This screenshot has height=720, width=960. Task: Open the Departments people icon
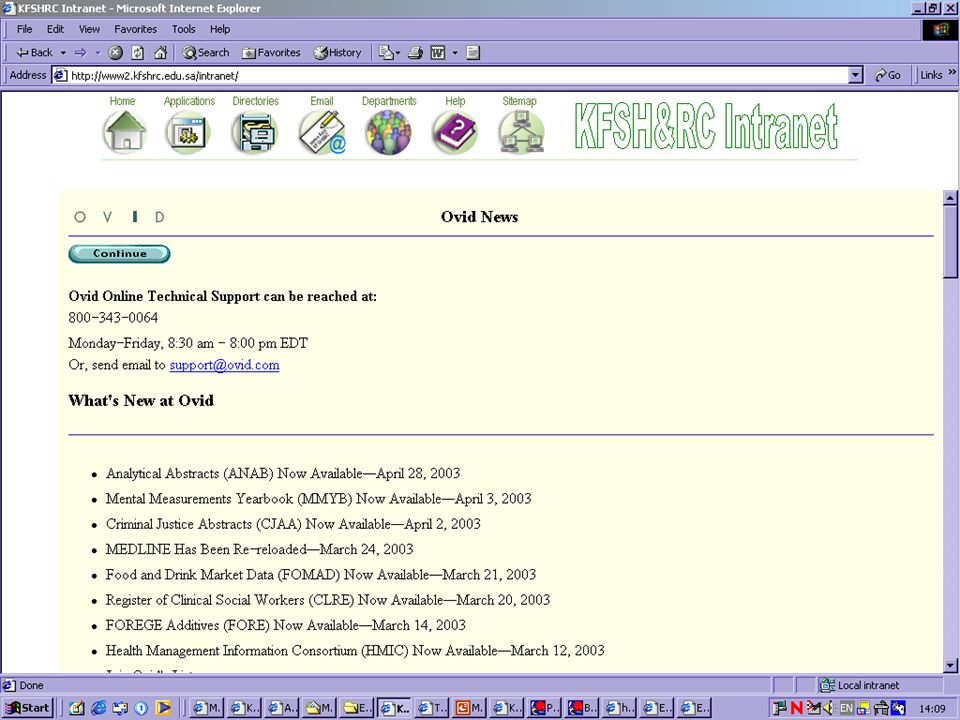[x=388, y=132]
